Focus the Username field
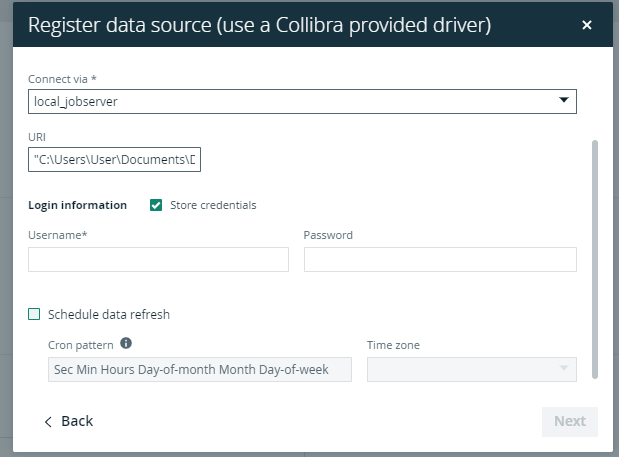The image size is (619, 457). coord(158,259)
